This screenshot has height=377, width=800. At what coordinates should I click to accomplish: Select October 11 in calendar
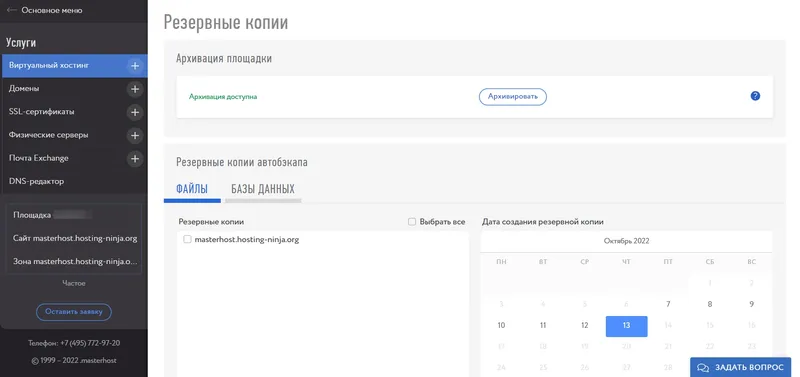[543, 325]
